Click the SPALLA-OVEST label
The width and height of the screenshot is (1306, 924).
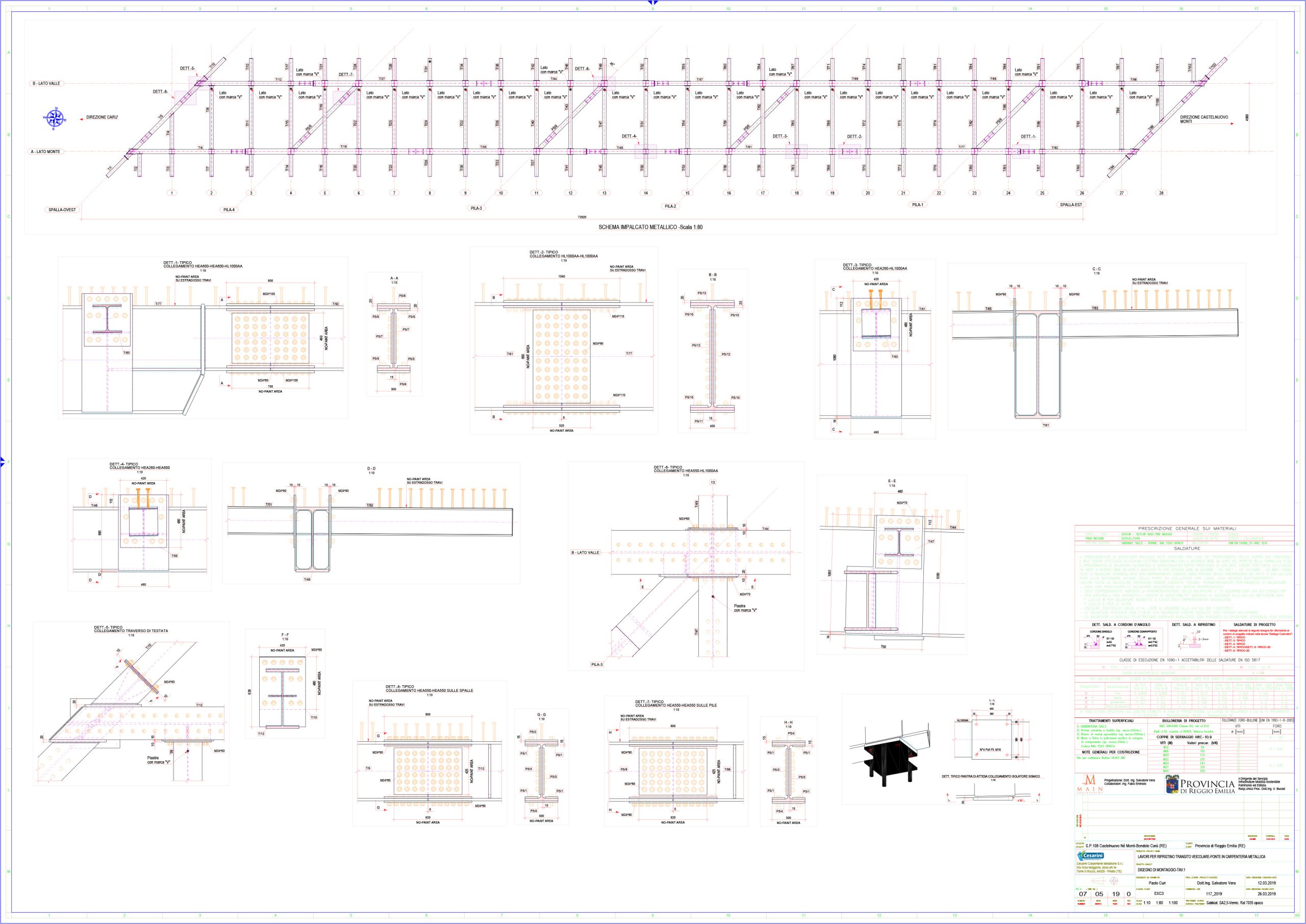[63, 209]
